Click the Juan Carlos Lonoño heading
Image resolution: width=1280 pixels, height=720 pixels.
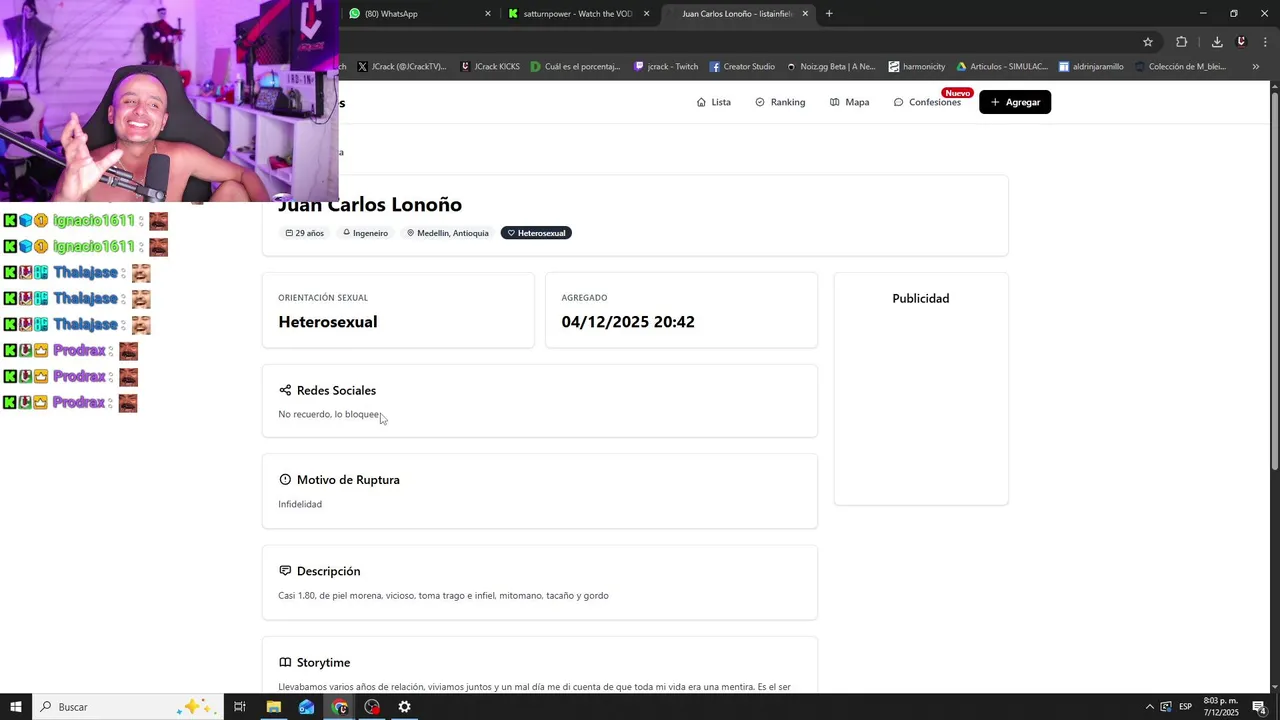click(x=370, y=204)
